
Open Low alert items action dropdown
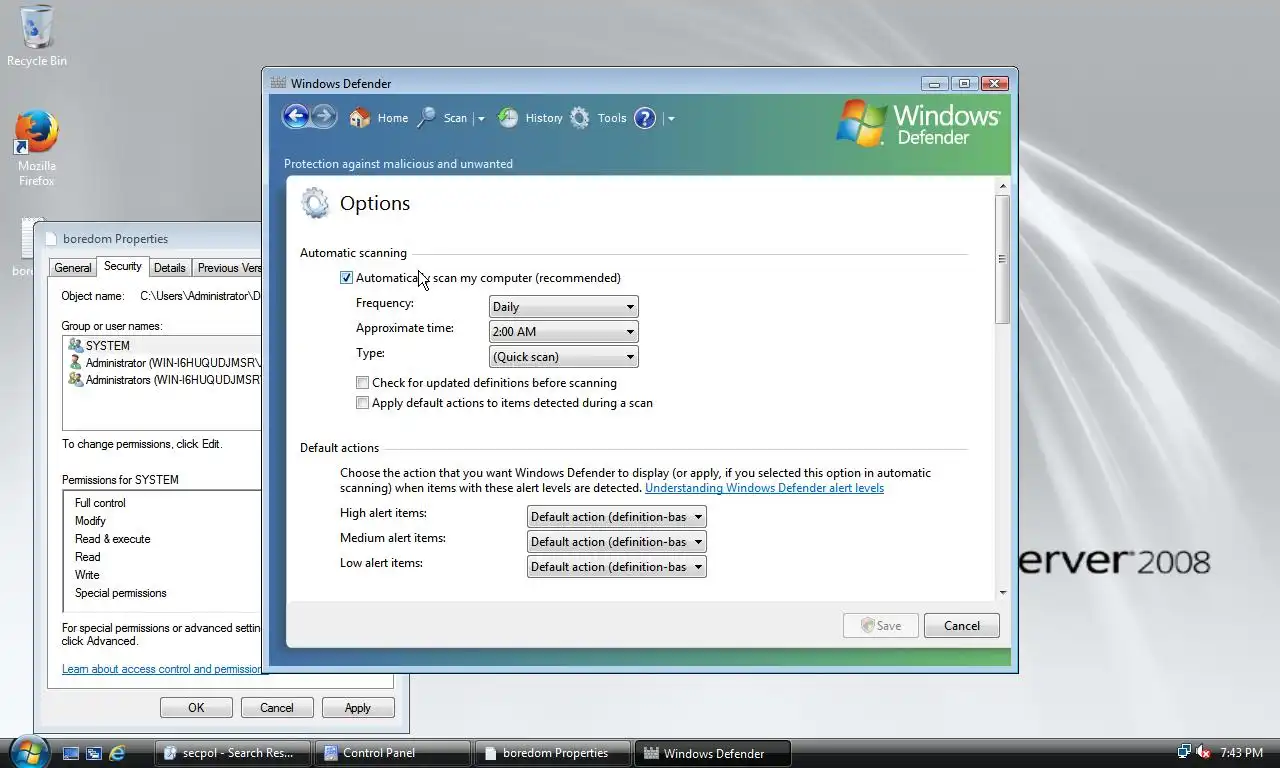[x=616, y=567]
